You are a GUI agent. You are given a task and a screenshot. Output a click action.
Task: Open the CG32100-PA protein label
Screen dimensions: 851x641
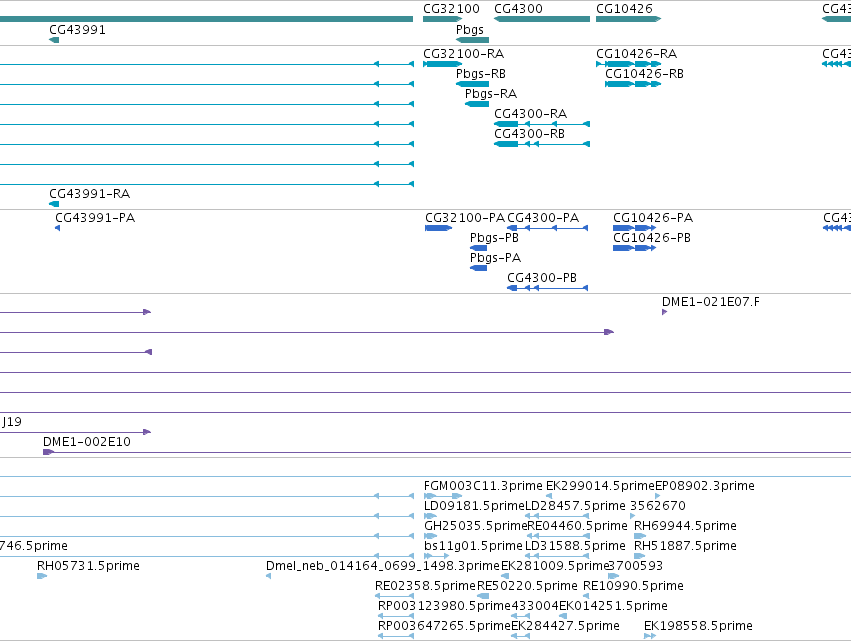(465, 218)
